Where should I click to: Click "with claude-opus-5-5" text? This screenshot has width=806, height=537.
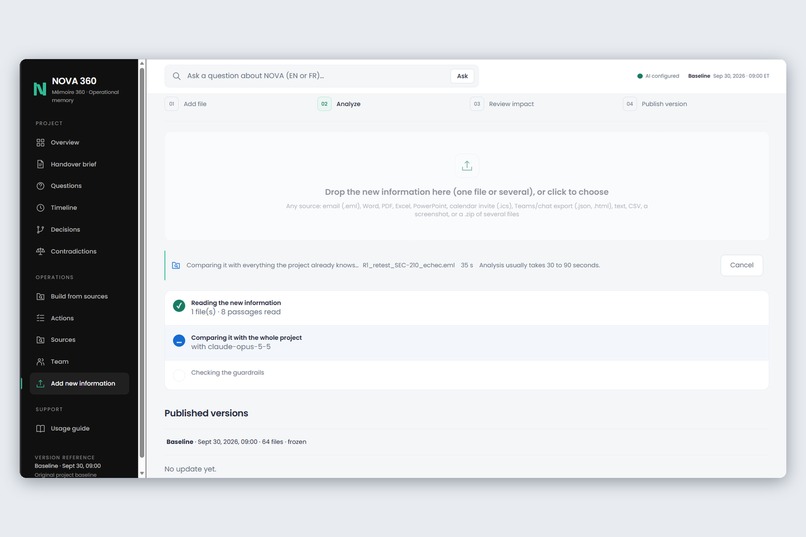click(231, 347)
